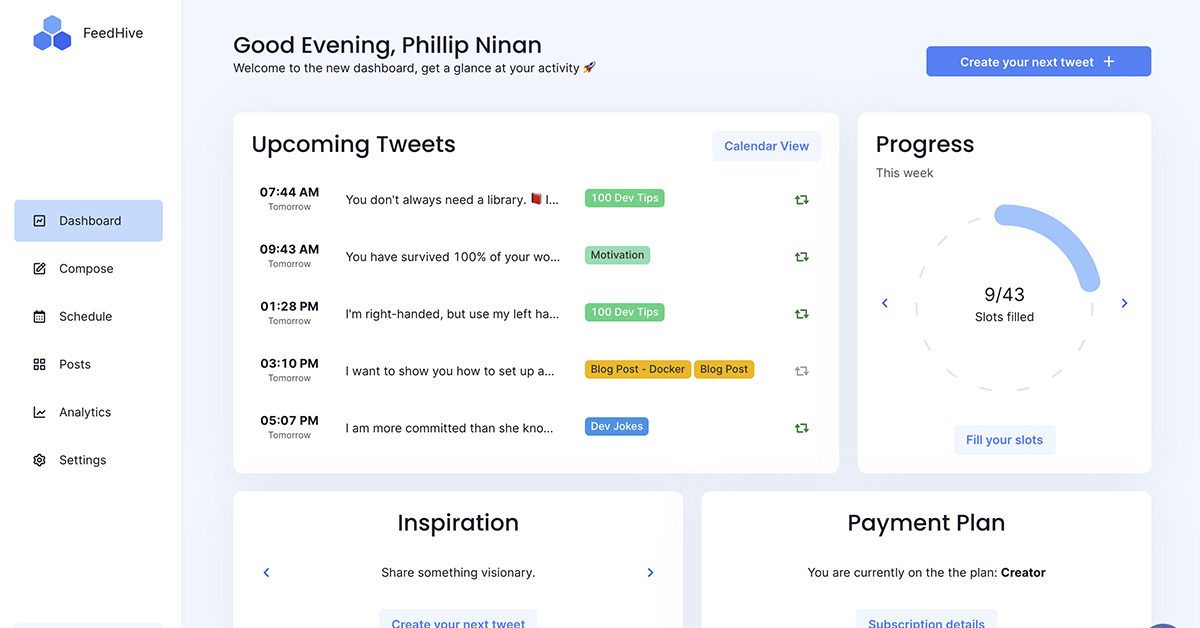Screen dimensions: 1200x628
Task: Enable recycle for the 03:10 PM tweet
Action: 801,371
